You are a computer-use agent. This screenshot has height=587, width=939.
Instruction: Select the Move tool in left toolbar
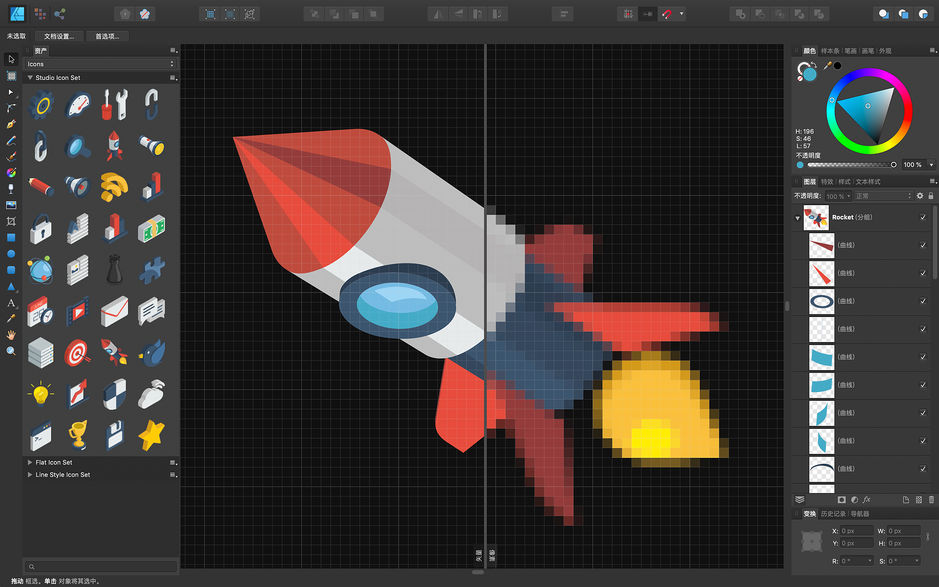coord(11,59)
